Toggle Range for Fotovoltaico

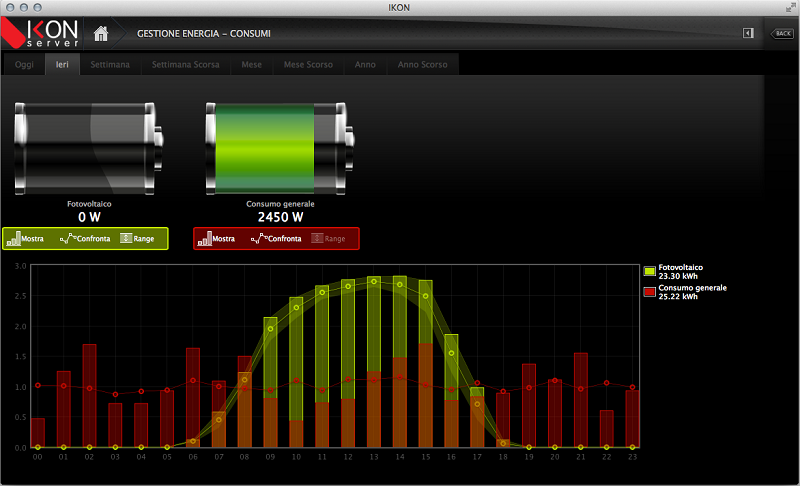(137, 238)
